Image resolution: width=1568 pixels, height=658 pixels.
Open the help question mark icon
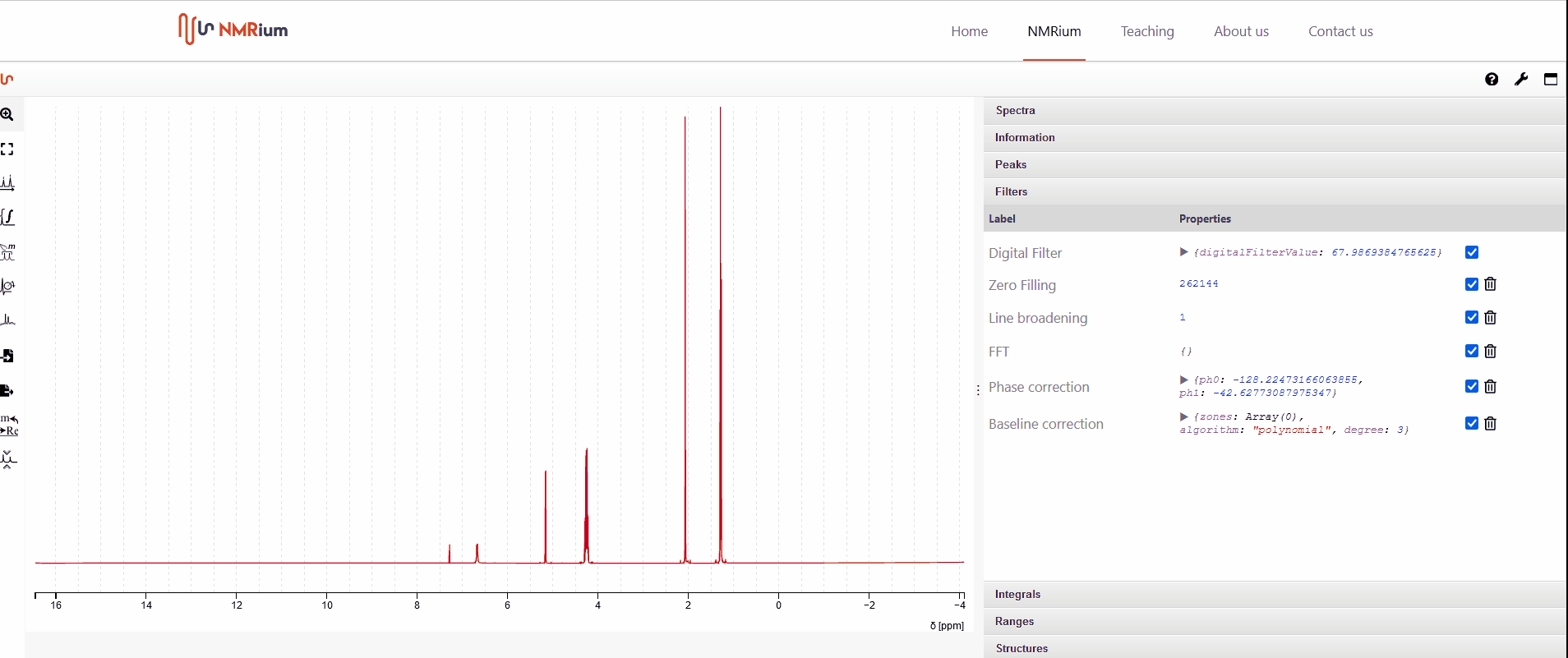tap(1492, 80)
